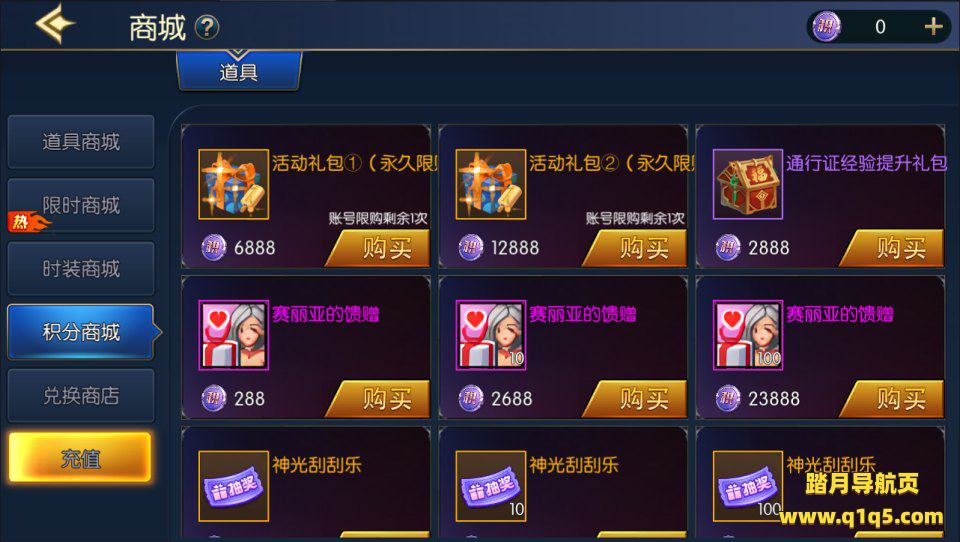Screen dimensions: 960x542
Task: Click the purple coin icon in top bar
Action: point(826,27)
